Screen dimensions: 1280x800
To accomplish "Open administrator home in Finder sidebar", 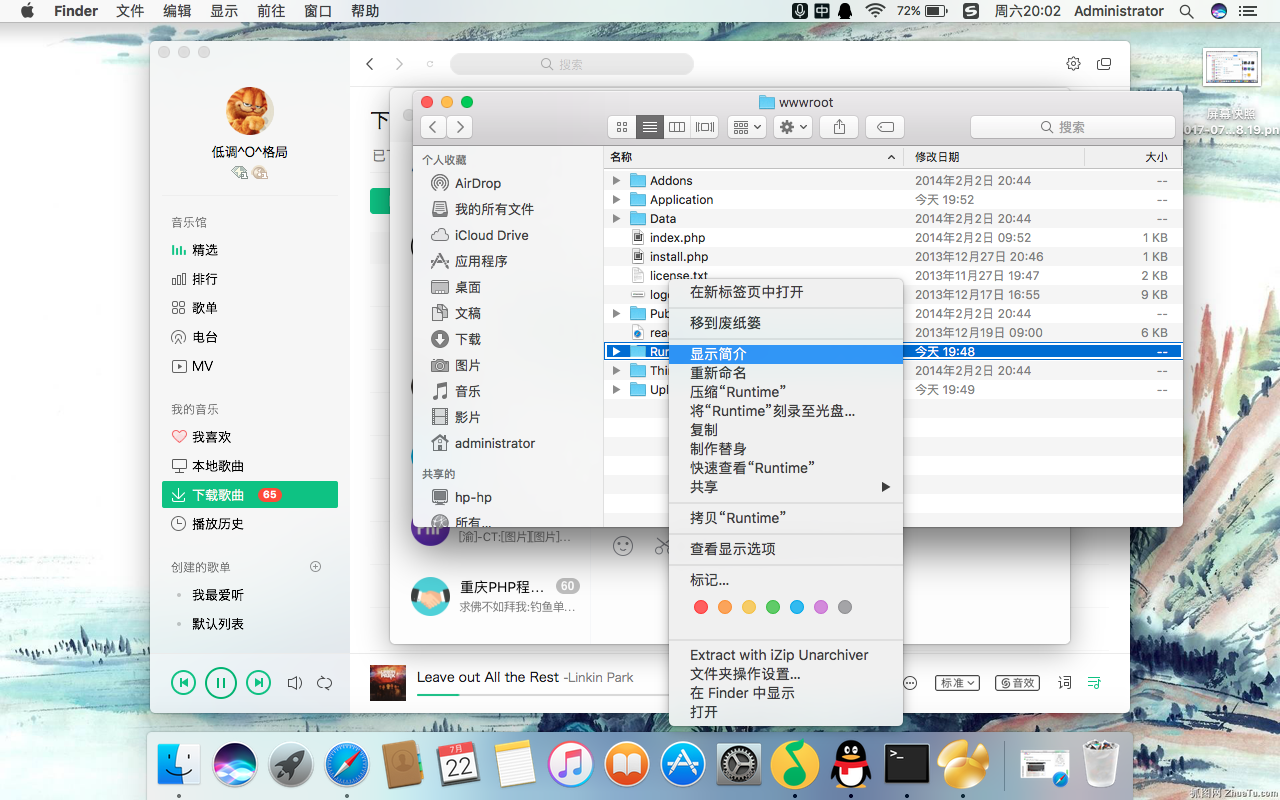I will coord(494,443).
